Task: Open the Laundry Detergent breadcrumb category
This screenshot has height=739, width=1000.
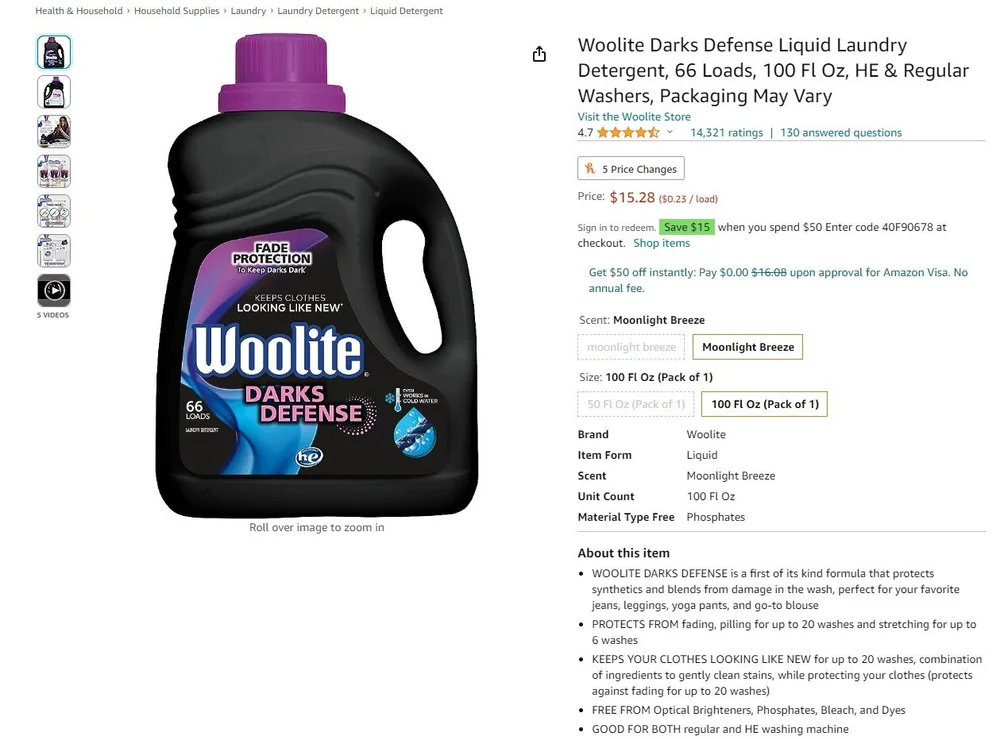Action: 318,11
